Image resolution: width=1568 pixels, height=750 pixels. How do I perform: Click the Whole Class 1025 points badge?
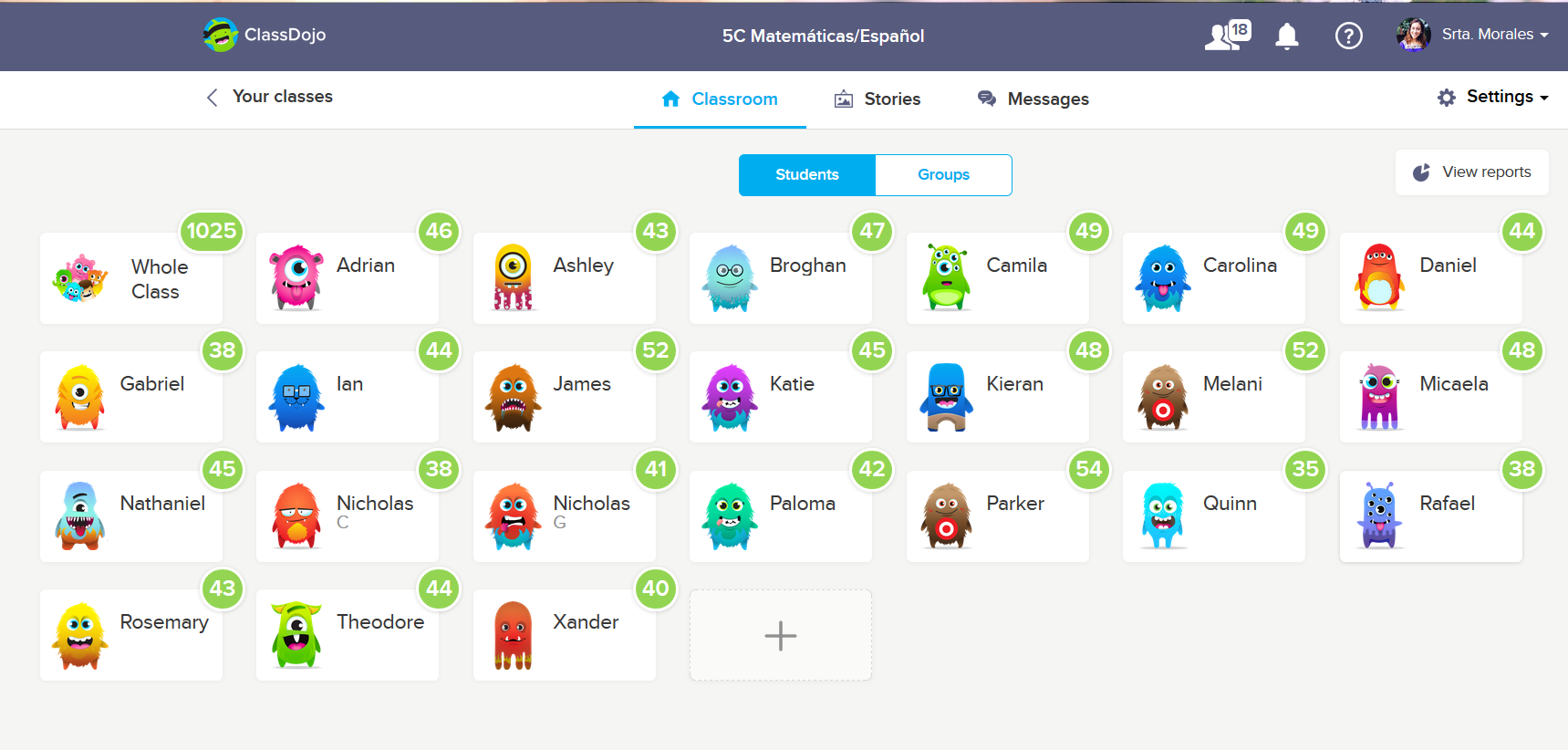point(212,231)
